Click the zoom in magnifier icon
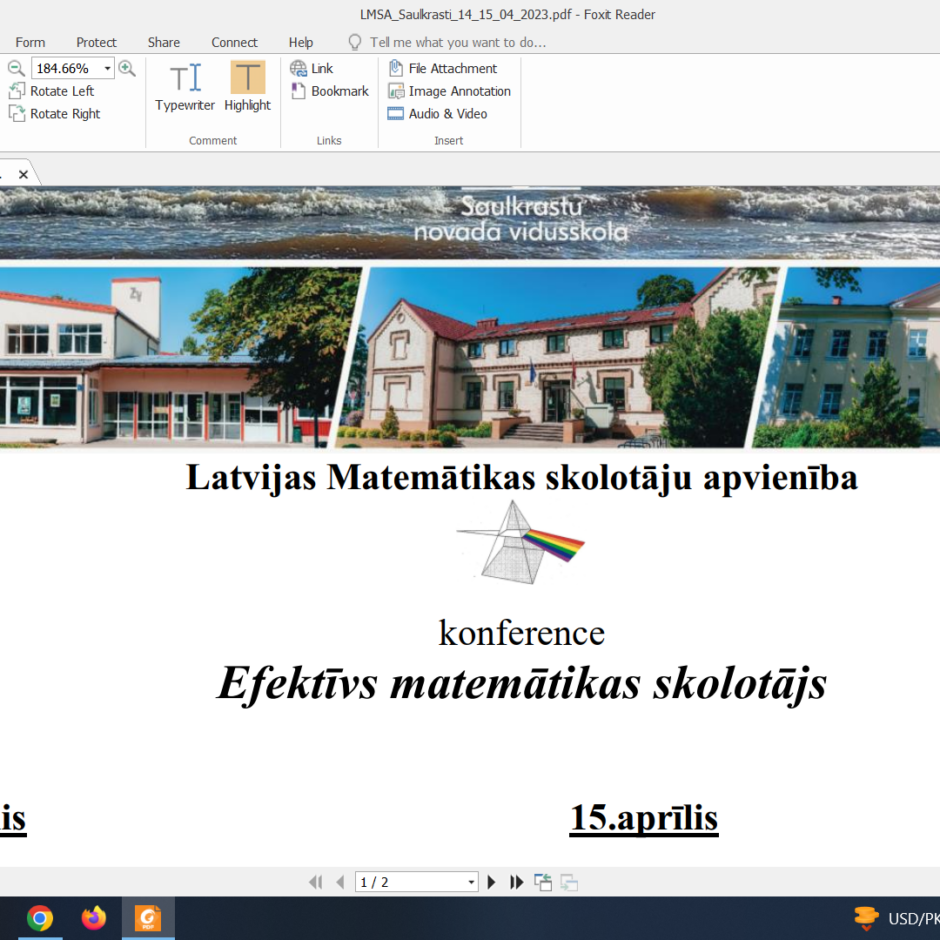Screen dimensions: 940x940 pos(127,68)
